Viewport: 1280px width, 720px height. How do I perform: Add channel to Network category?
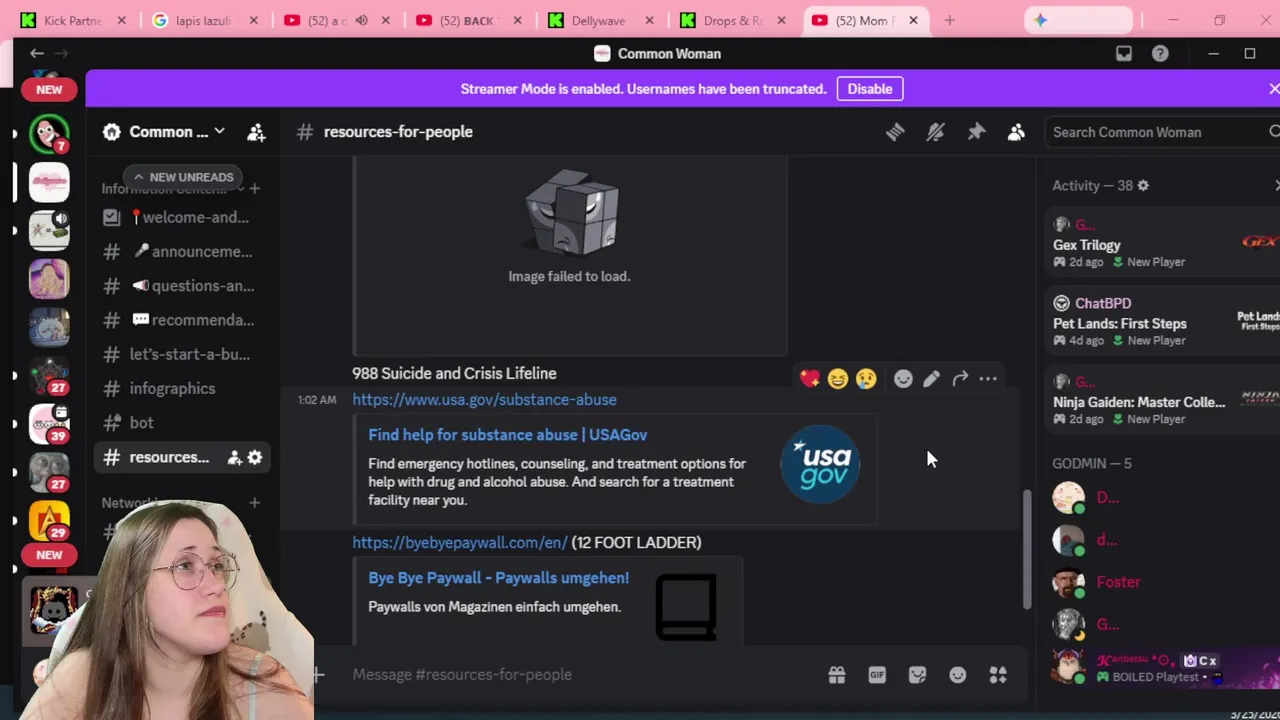click(254, 503)
